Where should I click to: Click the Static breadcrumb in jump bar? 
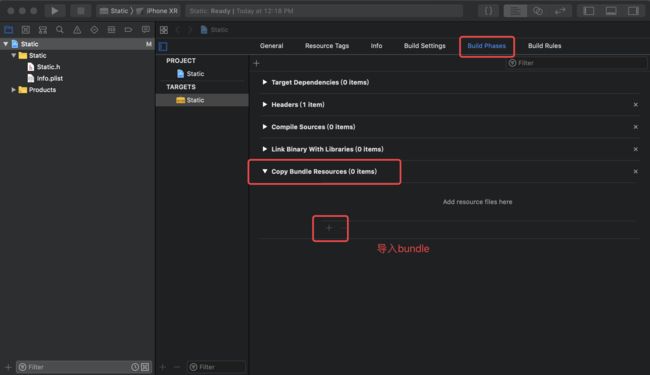pyautogui.click(x=214, y=30)
